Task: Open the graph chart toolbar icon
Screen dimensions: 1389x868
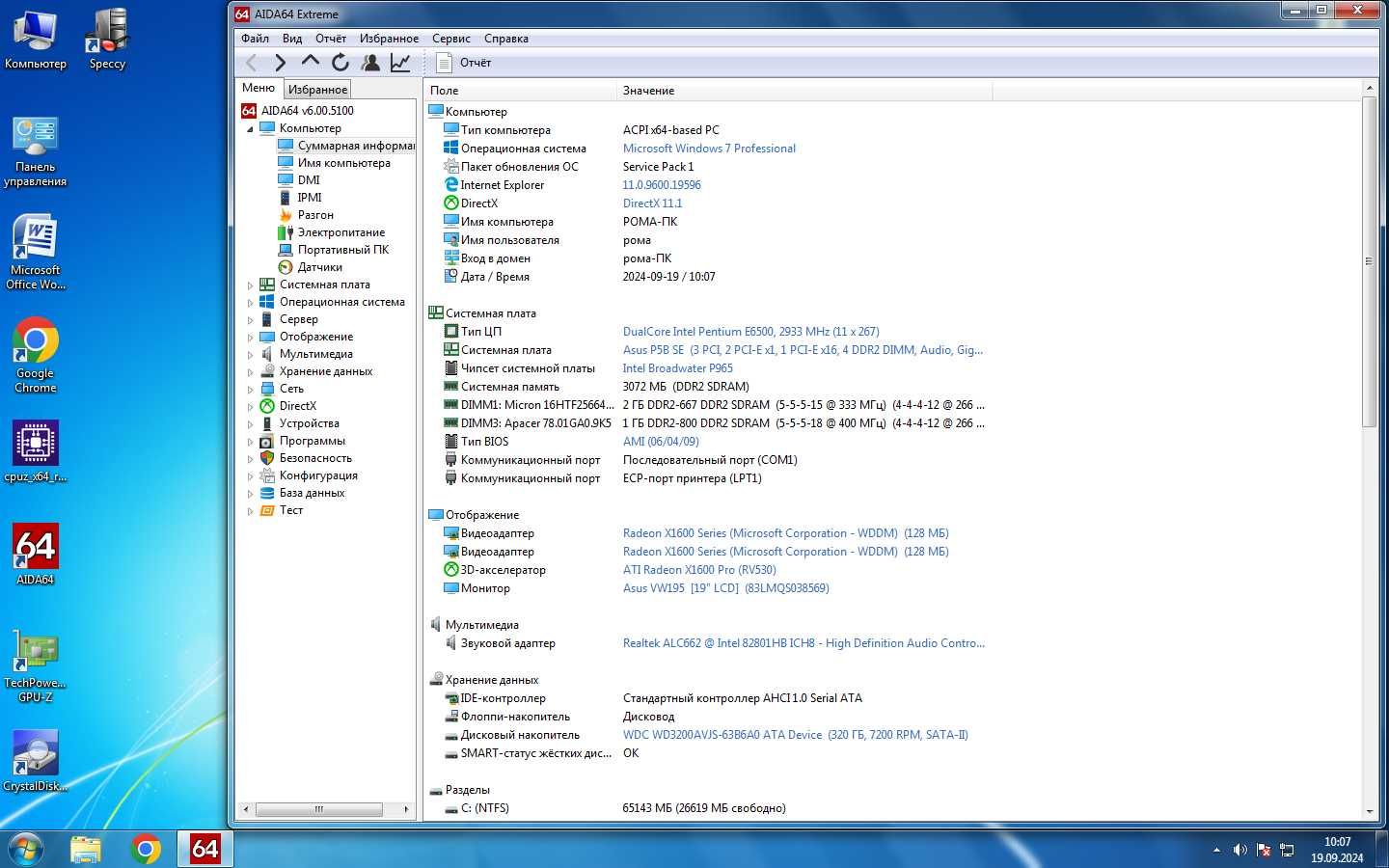Action: tap(400, 63)
